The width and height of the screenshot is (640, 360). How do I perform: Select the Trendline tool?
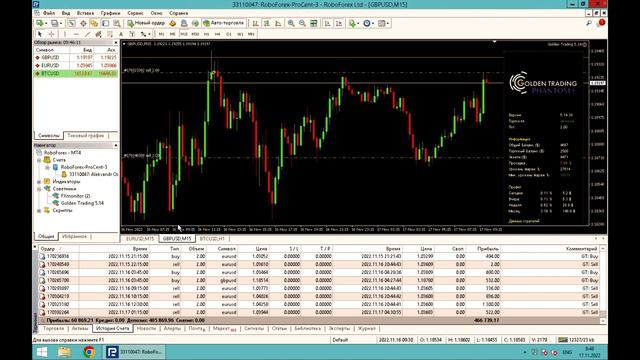(87, 34)
